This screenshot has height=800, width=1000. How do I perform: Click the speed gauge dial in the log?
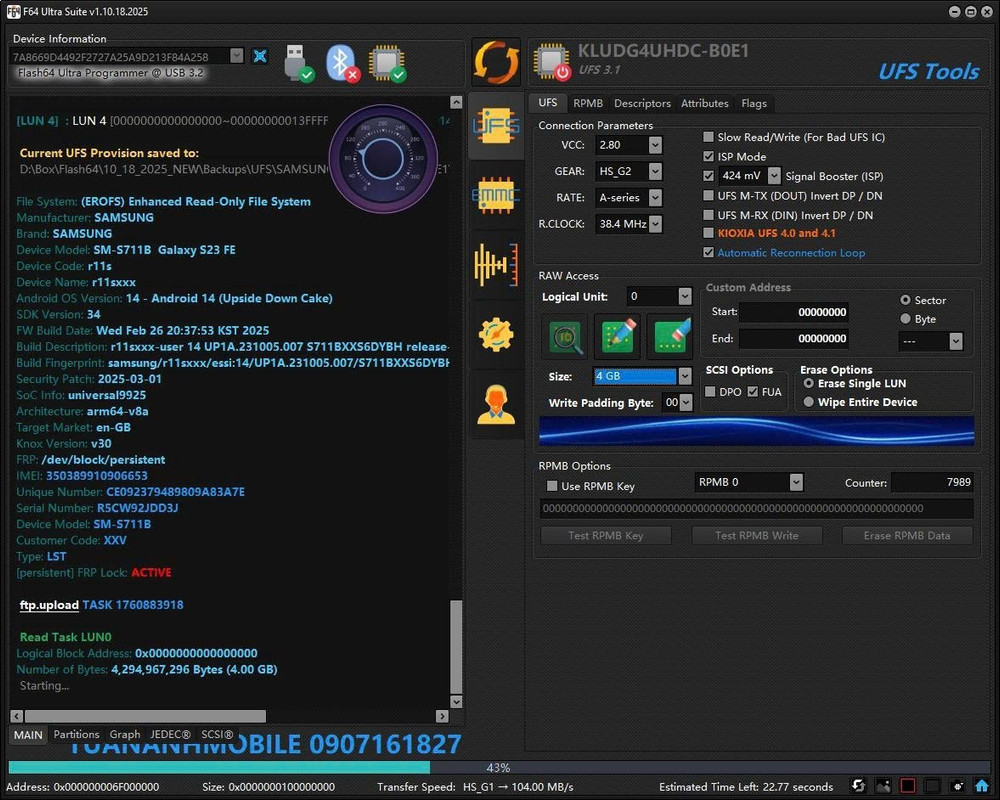click(x=383, y=159)
